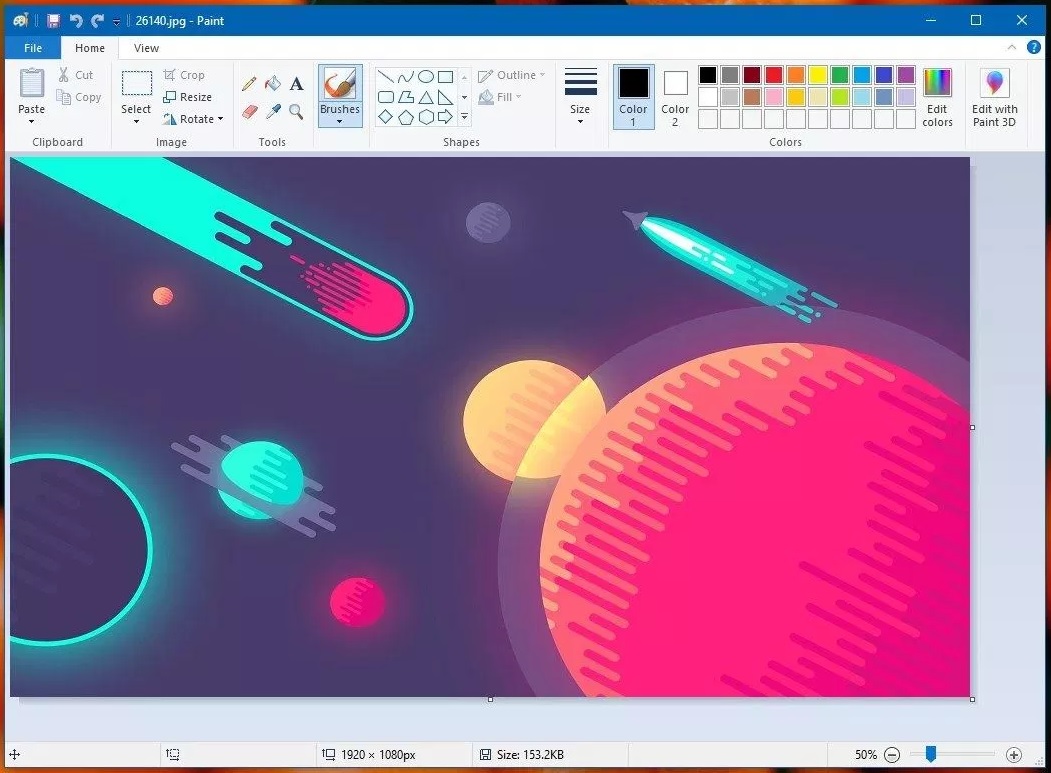Click the Select rectangle tool icon

137,84
